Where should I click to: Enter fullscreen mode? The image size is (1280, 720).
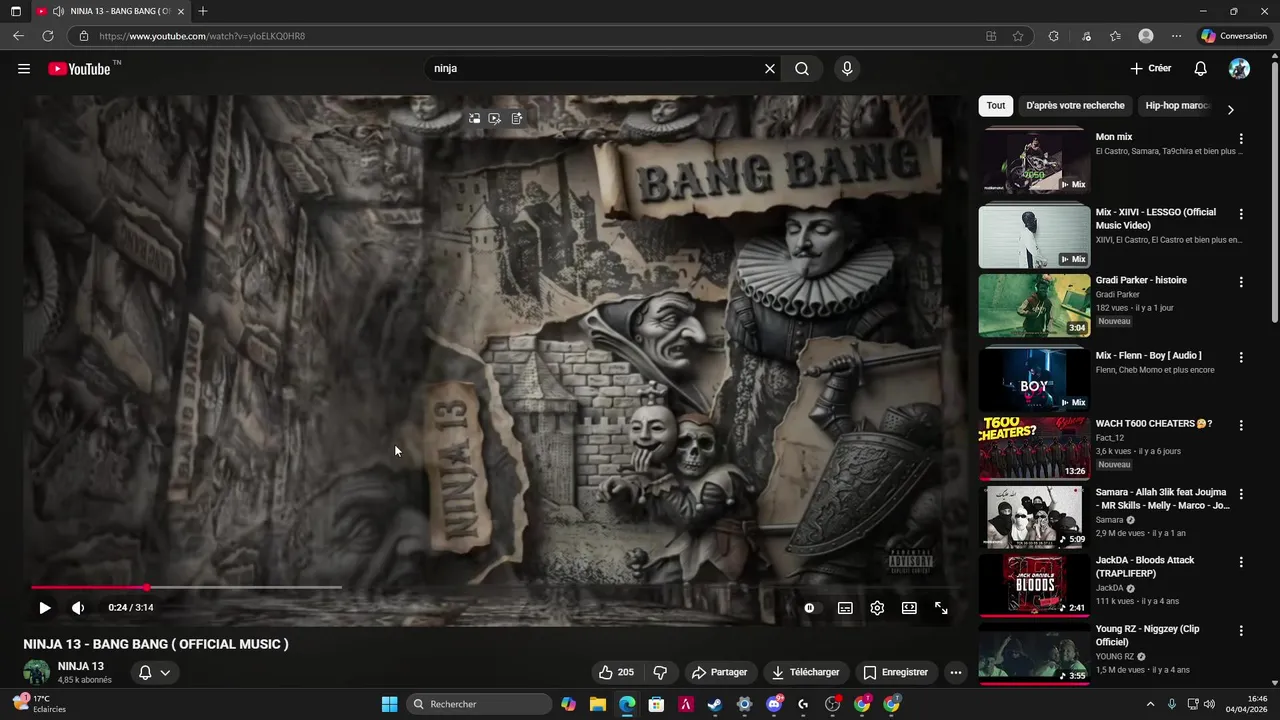[x=941, y=608]
